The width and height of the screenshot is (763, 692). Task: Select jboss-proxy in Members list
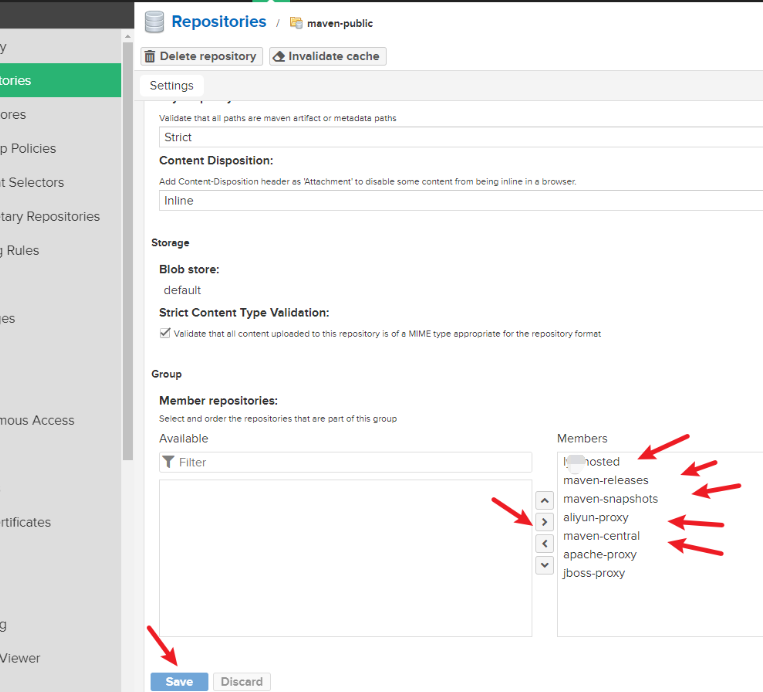[x=594, y=573]
